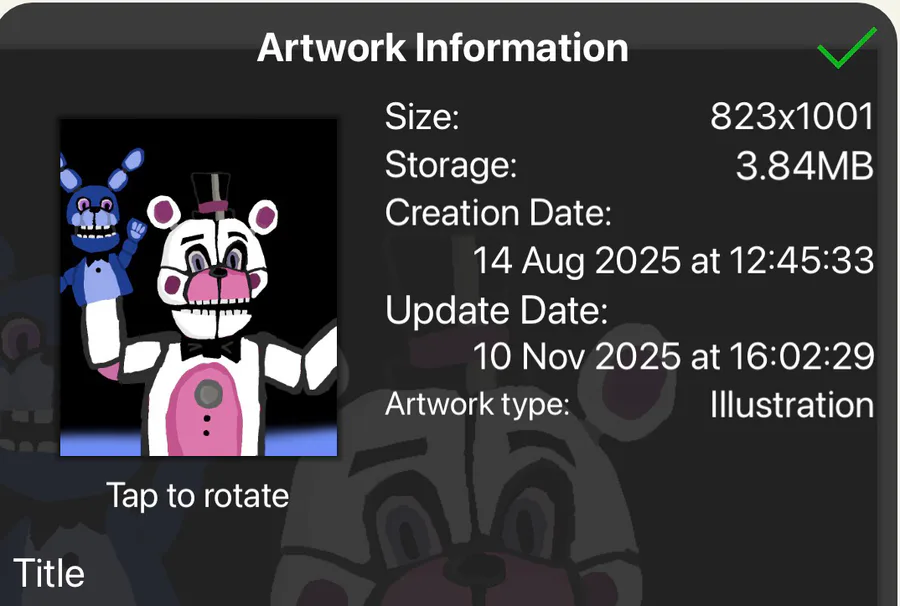
Task: Click the Title field label
Action: (49, 573)
